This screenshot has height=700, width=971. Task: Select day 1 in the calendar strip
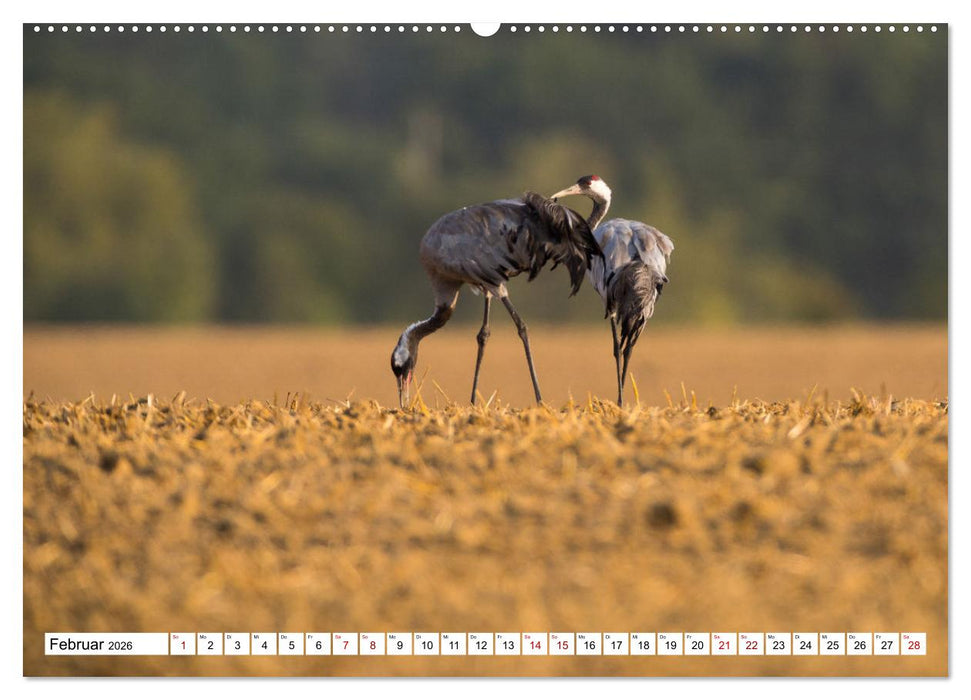point(182,645)
